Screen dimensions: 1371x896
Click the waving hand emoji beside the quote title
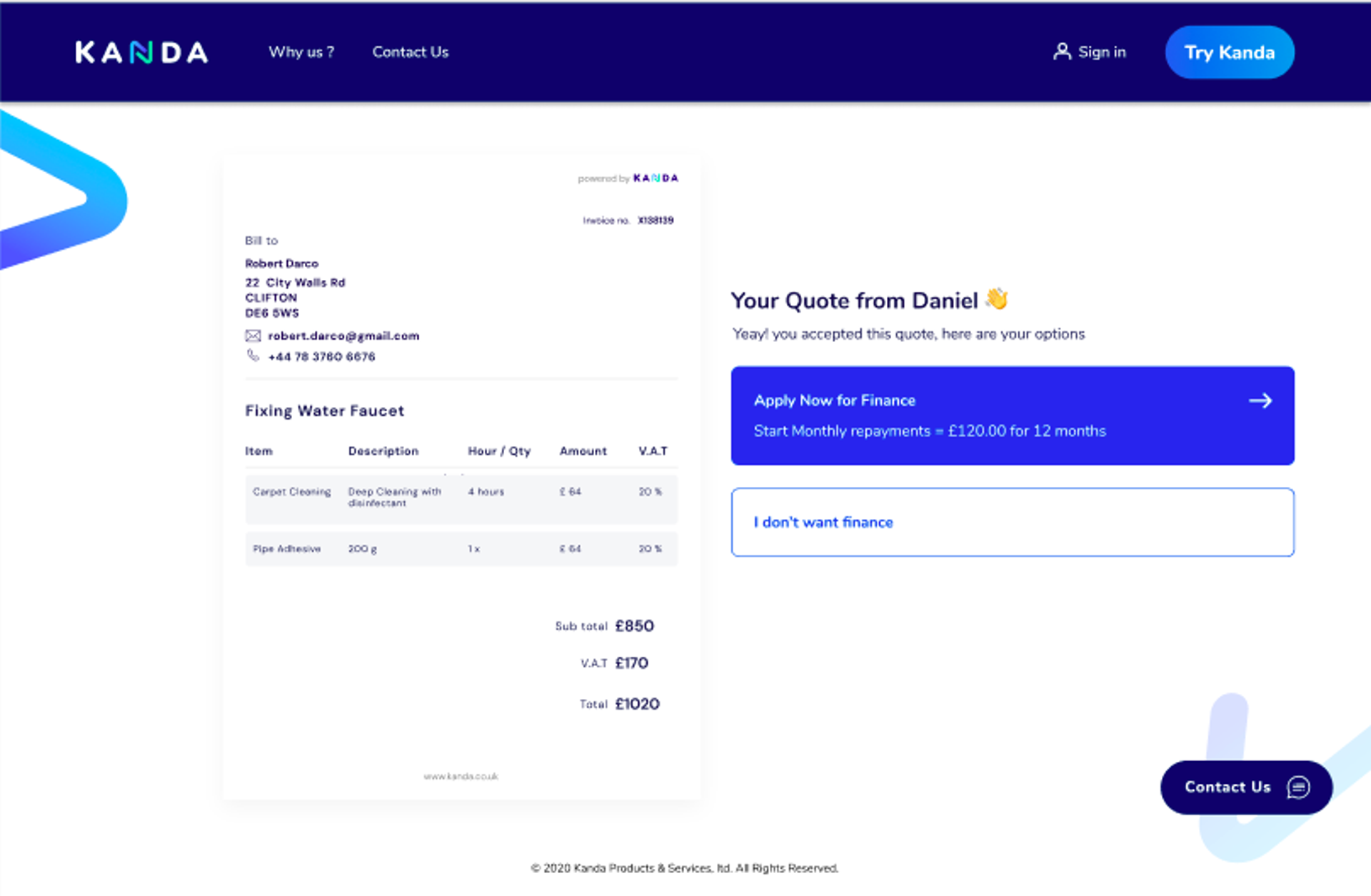(x=997, y=298)
